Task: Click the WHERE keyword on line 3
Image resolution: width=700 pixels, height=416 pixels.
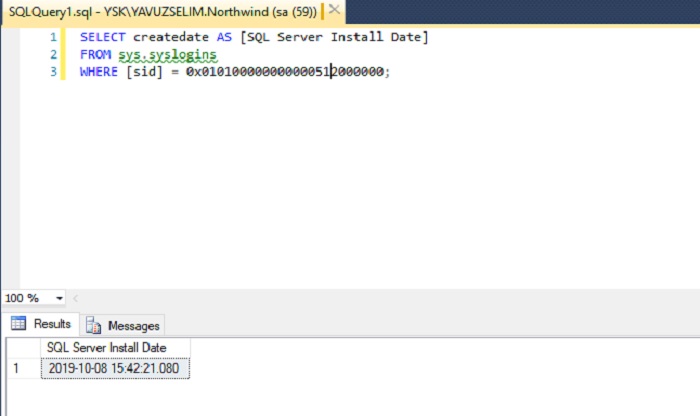Action: [x=99, y=72]
